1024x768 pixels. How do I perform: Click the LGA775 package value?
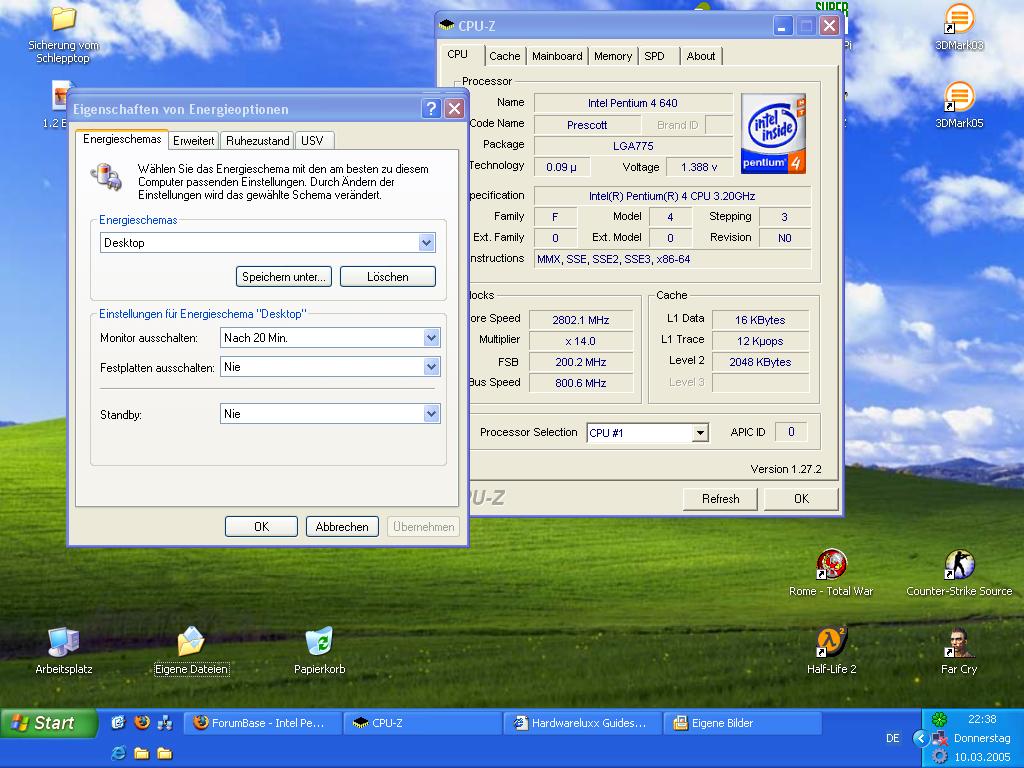click(x=633, y=146)
